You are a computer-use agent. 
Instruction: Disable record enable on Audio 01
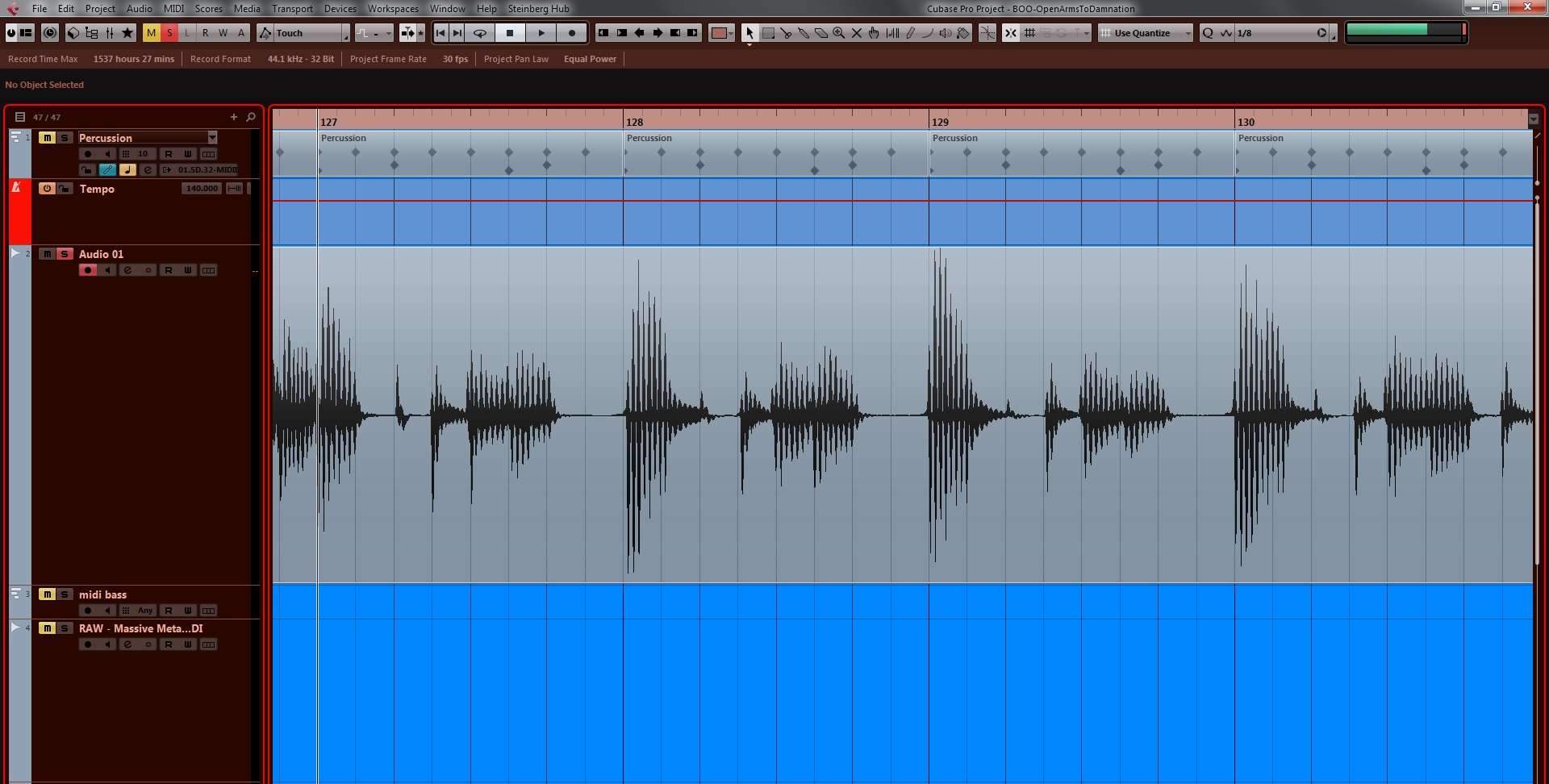click(88, 270)
